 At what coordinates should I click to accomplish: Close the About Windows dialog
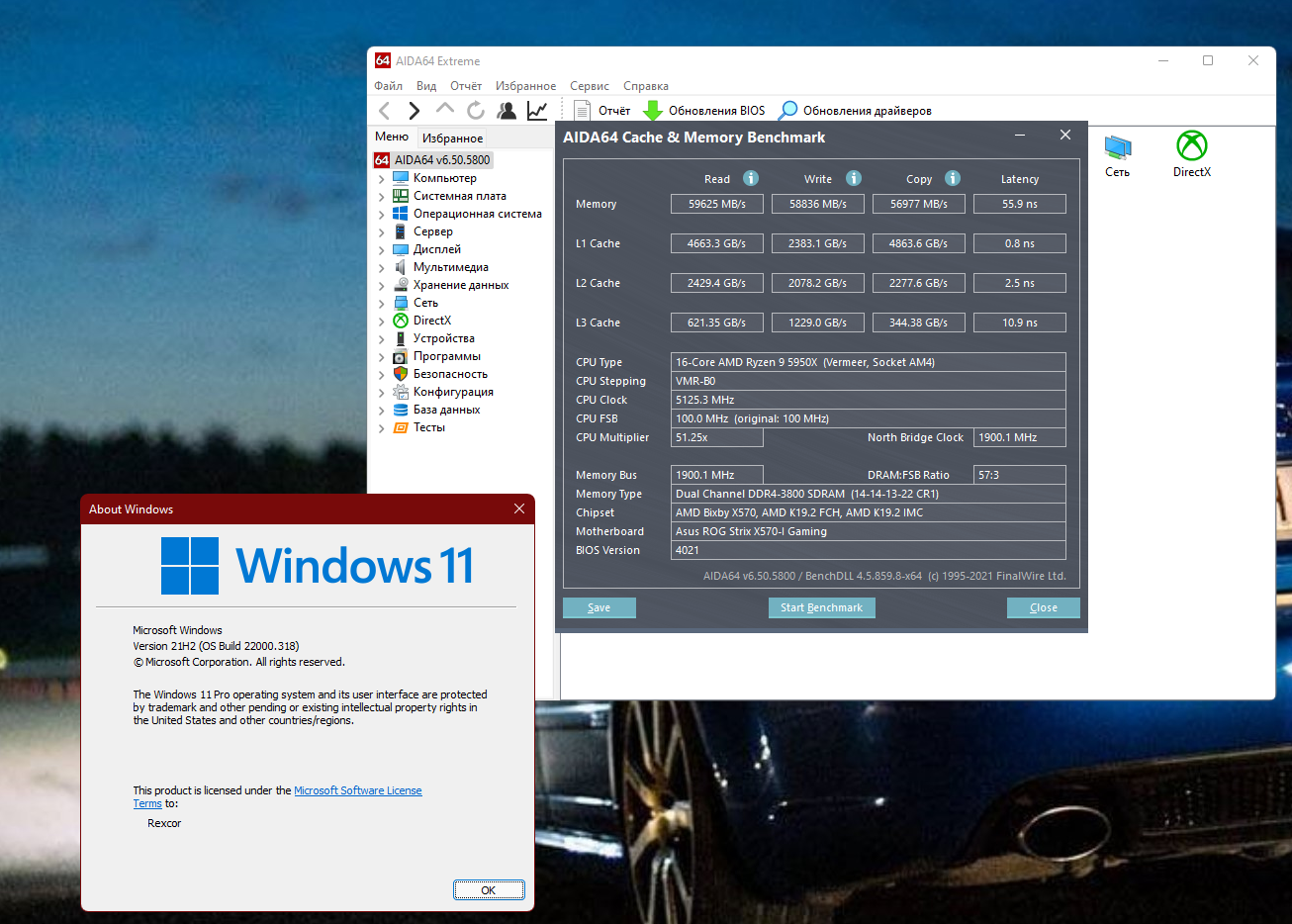(x=519, y=508)
